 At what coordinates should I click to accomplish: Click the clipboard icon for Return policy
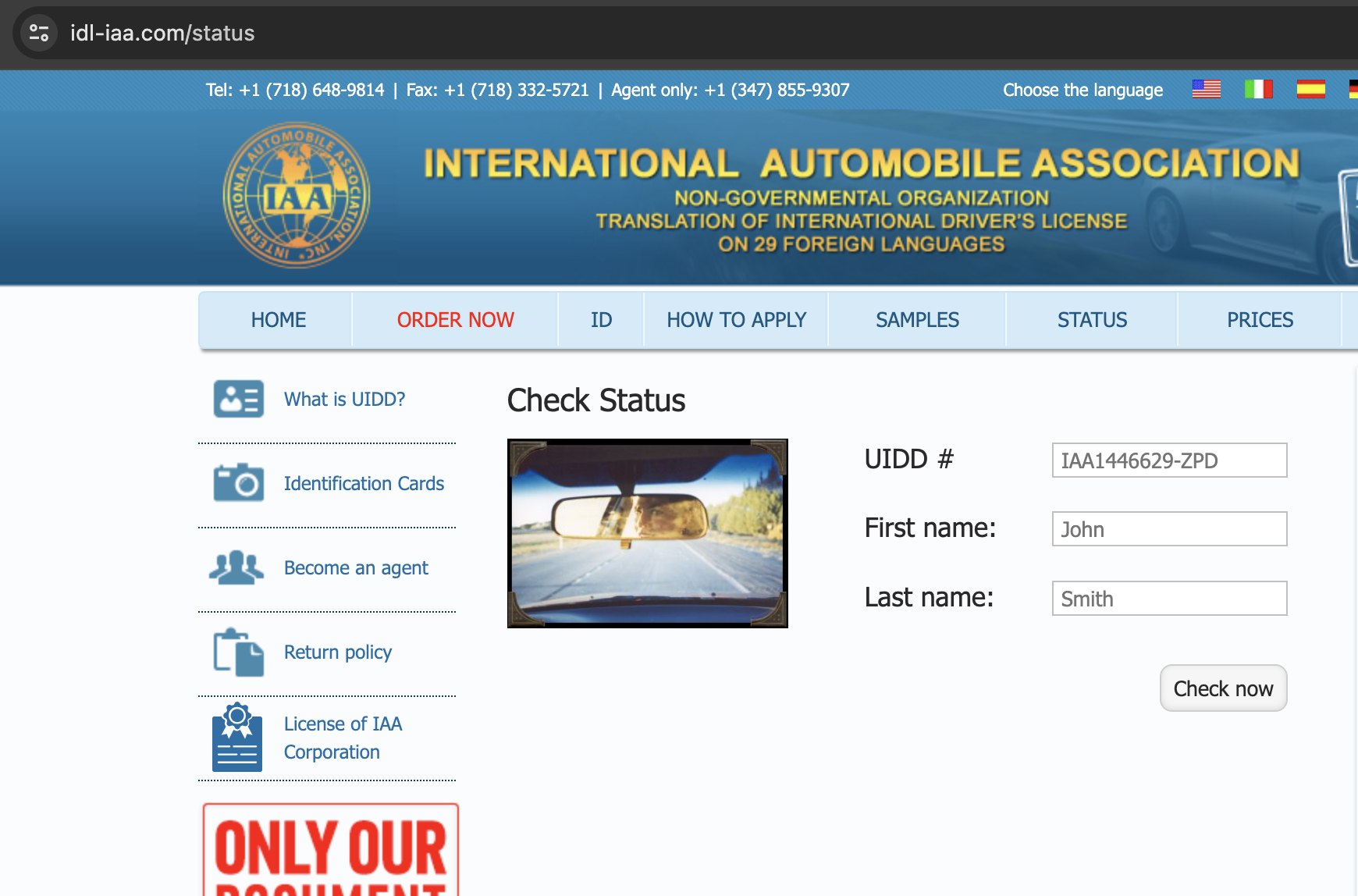pyautogui.click(x=238, y=652)
